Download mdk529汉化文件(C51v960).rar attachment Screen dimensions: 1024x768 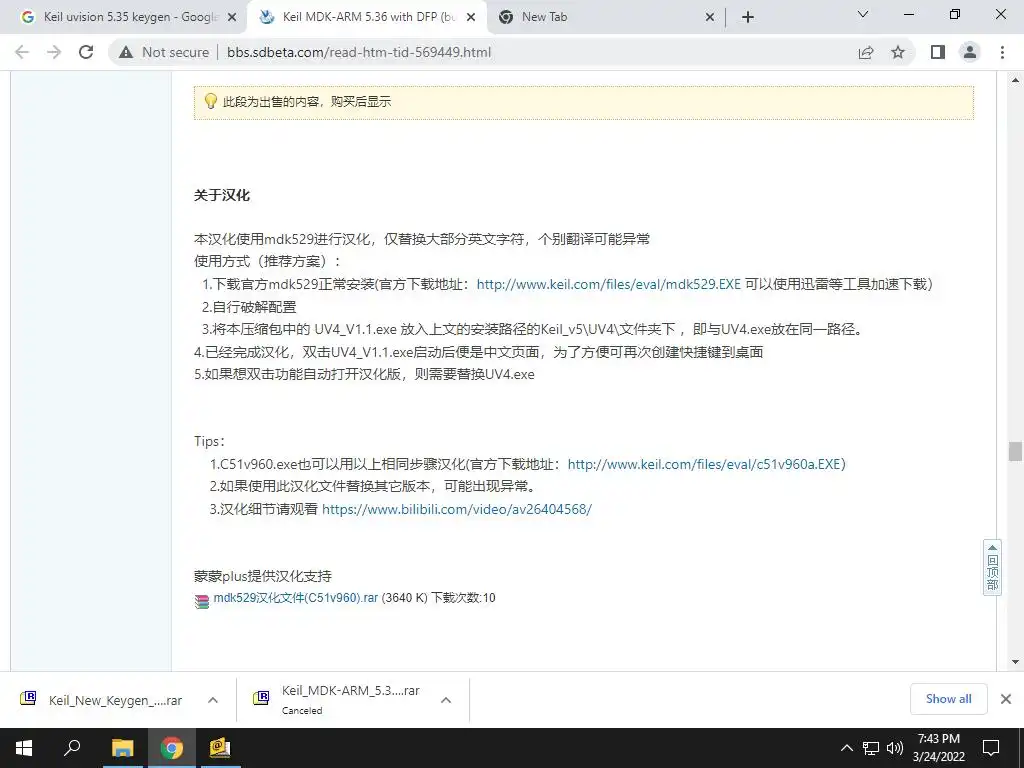pos(296,598)
